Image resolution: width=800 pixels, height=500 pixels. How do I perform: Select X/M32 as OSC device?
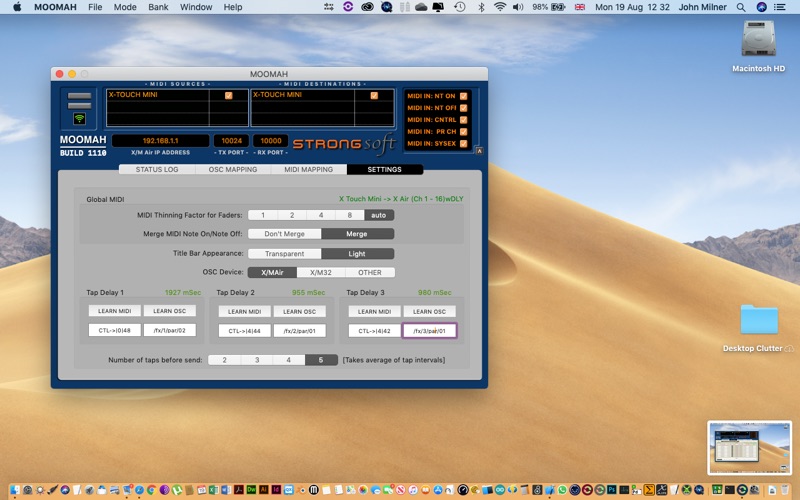point(321,272)
